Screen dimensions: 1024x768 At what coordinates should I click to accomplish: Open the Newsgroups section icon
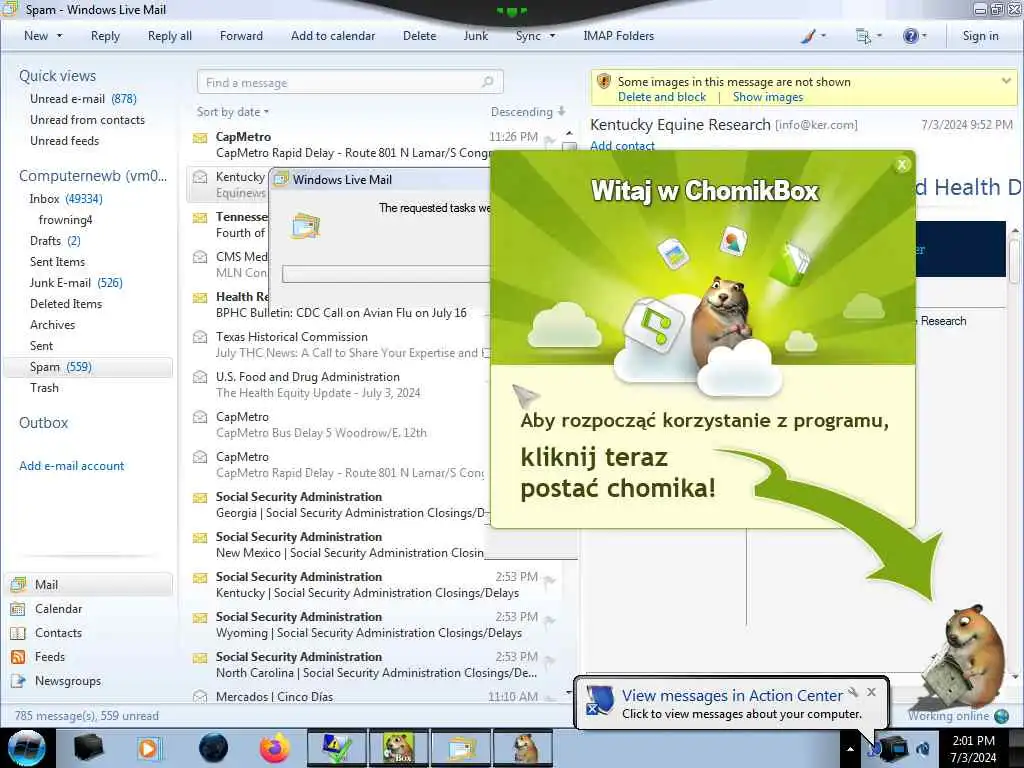[x=18, y=681]
